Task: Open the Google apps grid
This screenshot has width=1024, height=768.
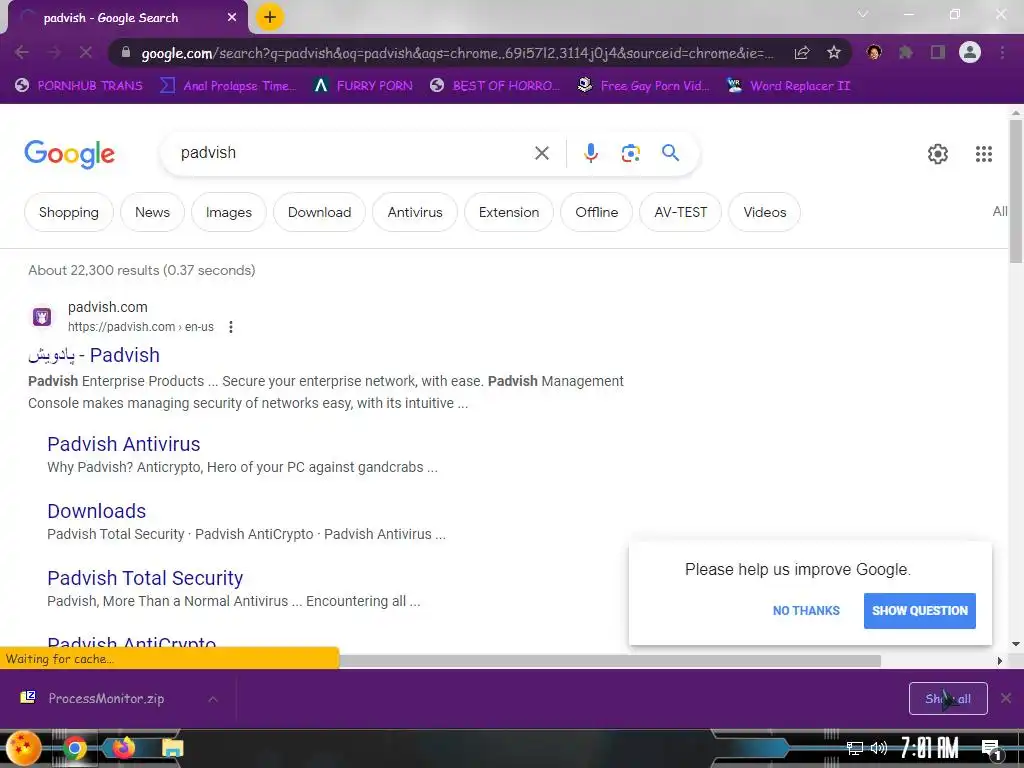Action: click(x=984, y=154)
